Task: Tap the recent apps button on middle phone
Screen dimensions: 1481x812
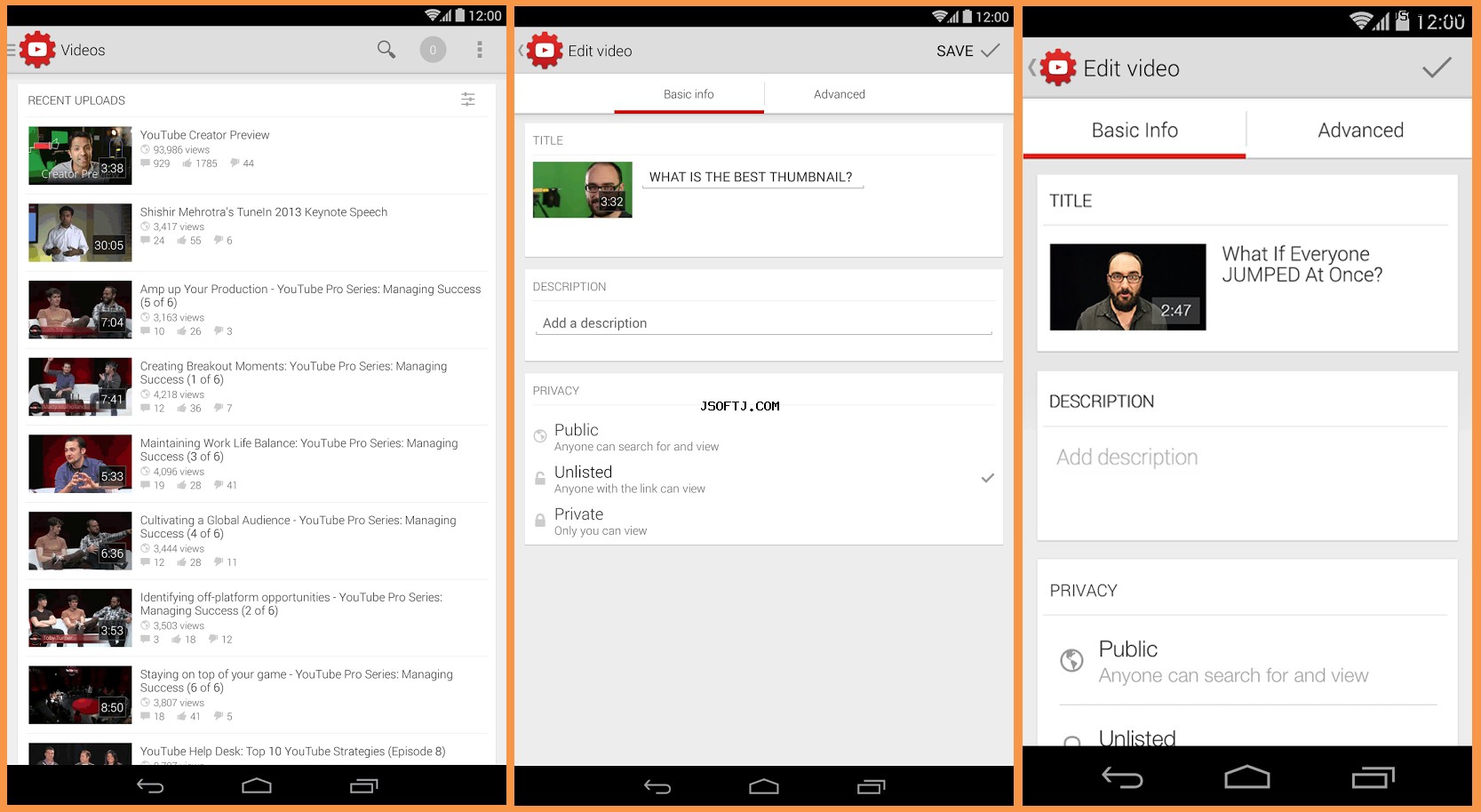Action: (872, 786)
